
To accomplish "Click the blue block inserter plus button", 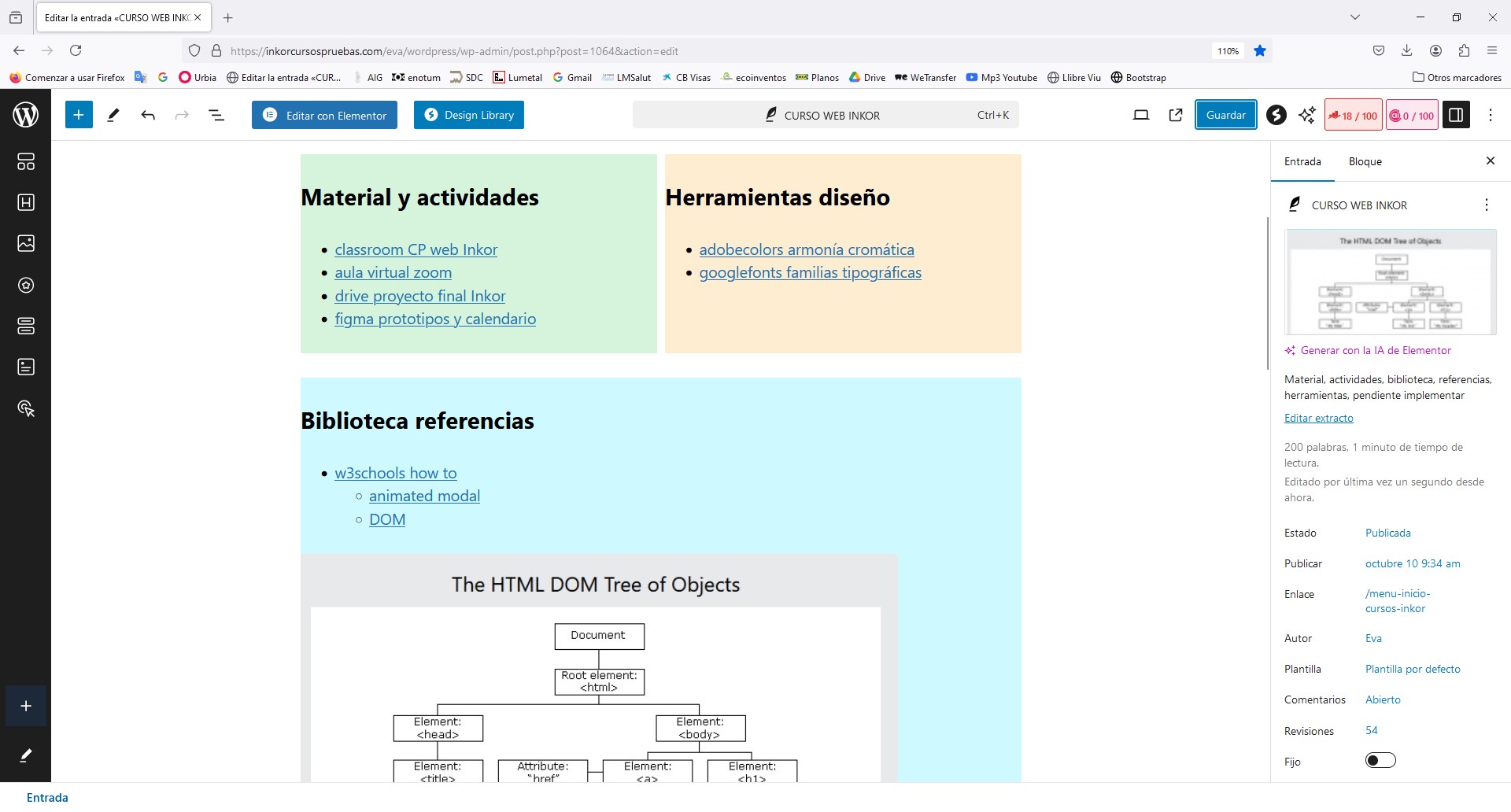I will pyautogui.click(x=79, y=115).
